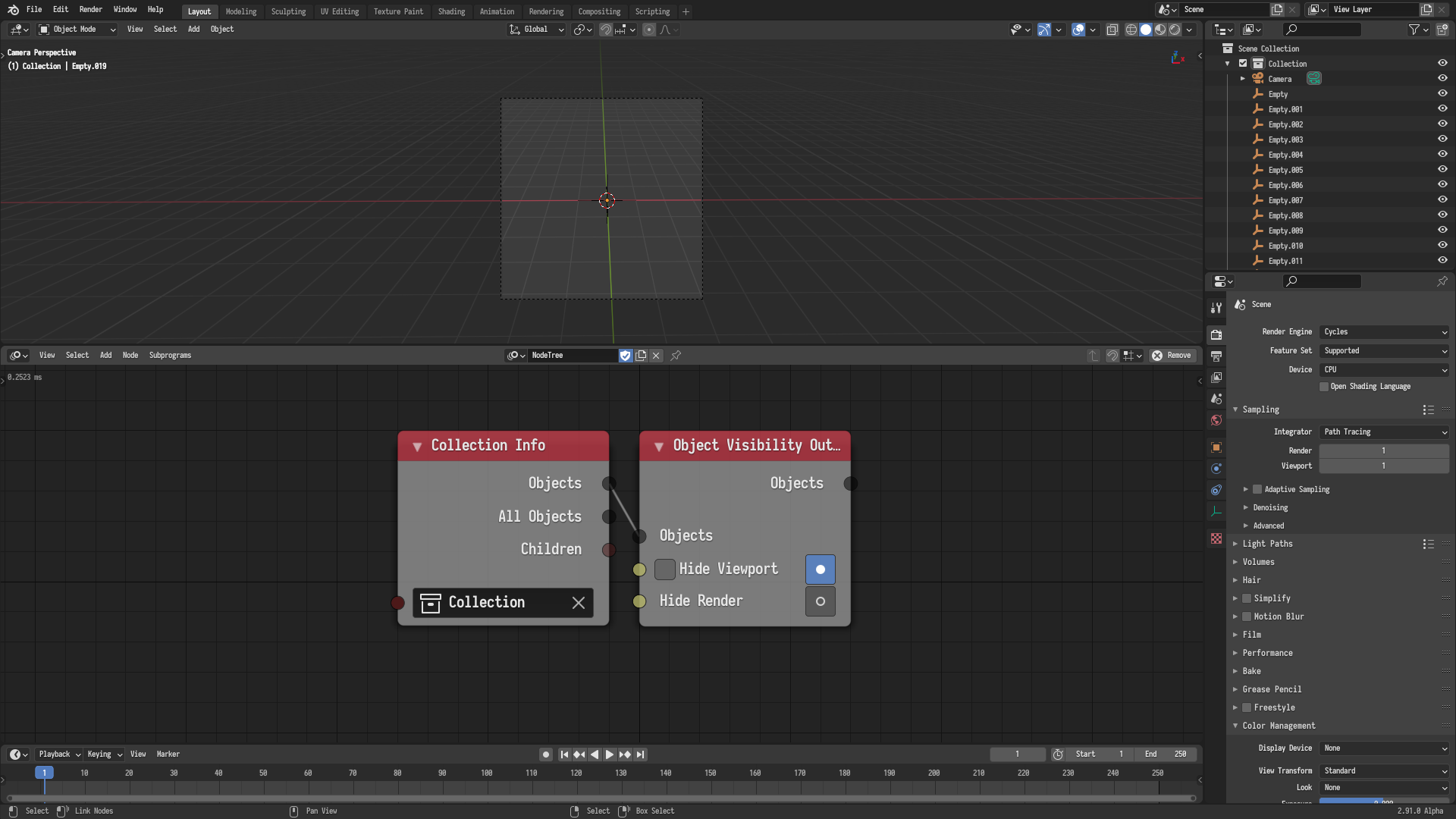Switch to the Shading workspace tab
1456x819 pixels.
coord(451,11)
